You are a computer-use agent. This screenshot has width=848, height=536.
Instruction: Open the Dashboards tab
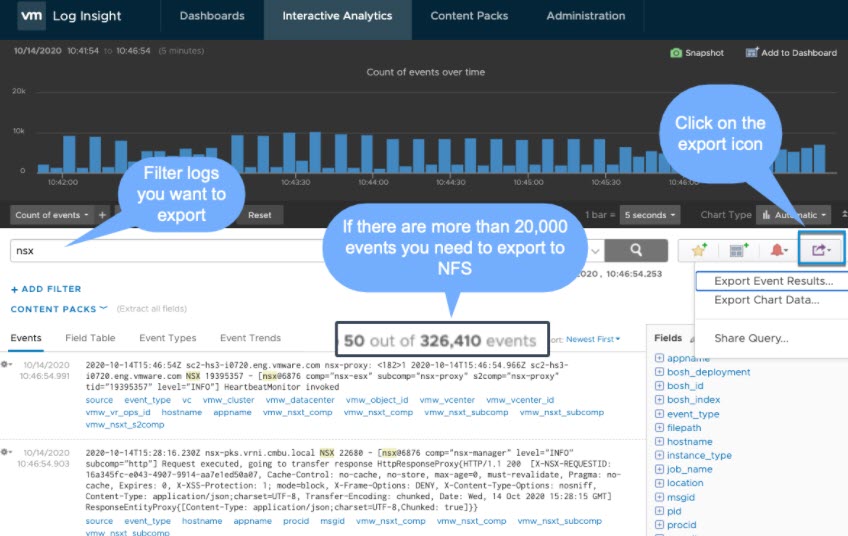[211, 16]
